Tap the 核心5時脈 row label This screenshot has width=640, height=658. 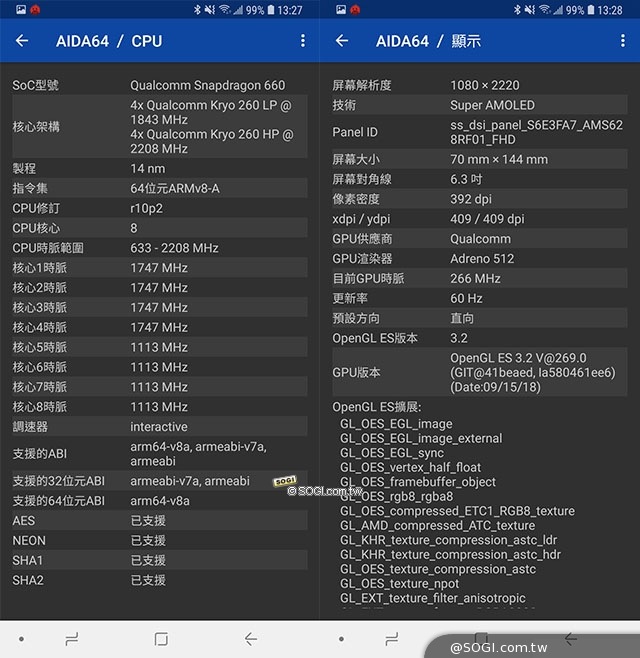(39, 347)
